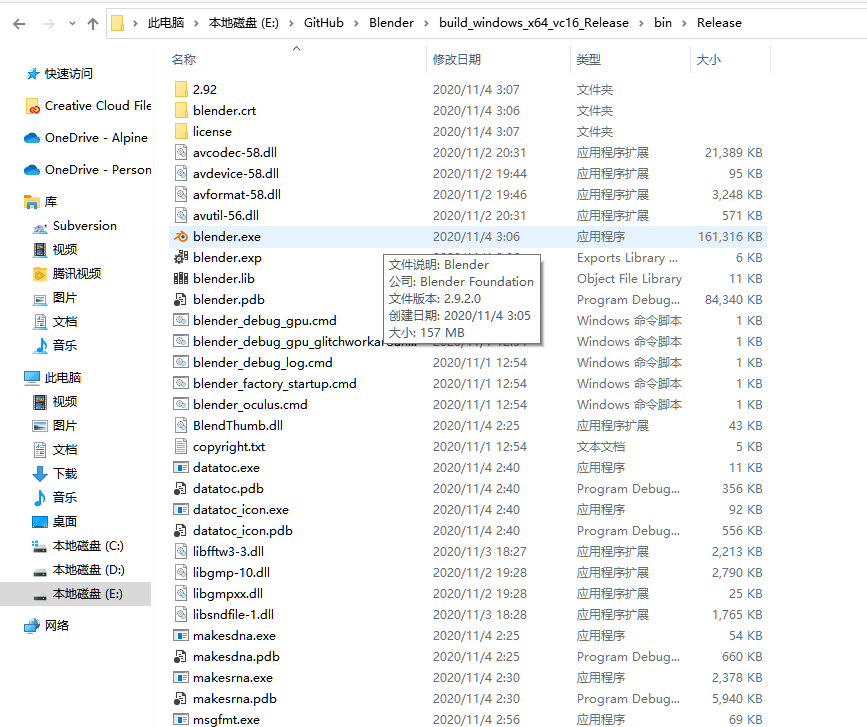Expand chevron after 本地磁盘 (E:) in path
Screen dimensions: 867x727
pyautogui.click(x=291, y=23)
